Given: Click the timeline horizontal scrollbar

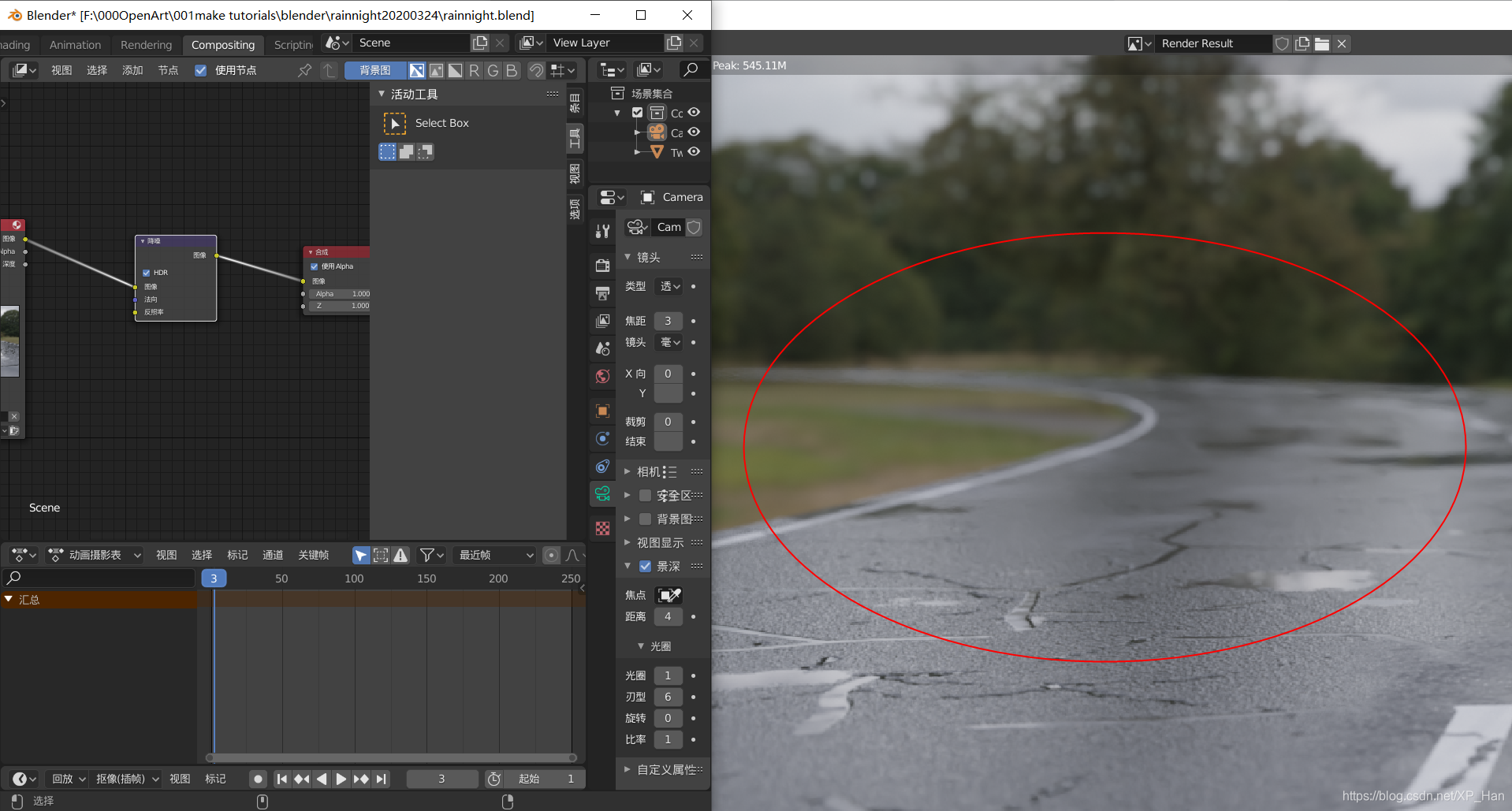Looking at the screenshot, I should (392, 757).
